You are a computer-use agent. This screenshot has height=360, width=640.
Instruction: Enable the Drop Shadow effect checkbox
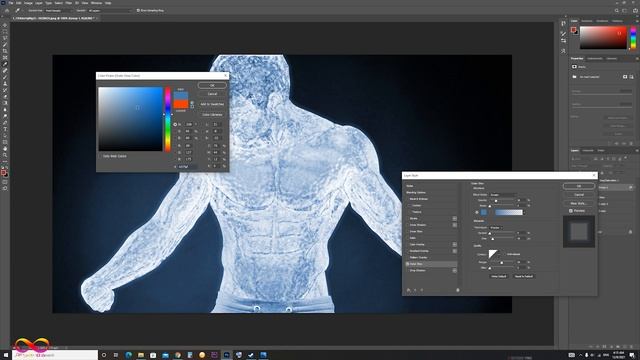click(407, 270)
